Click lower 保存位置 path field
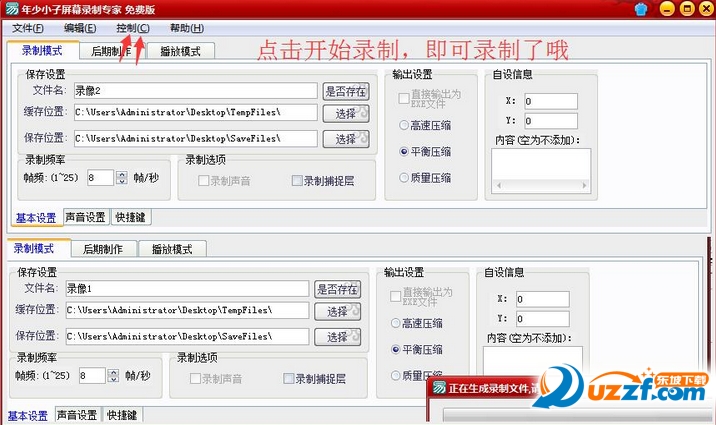716x425 pixels. pyautogui.click(x=187, y=336)
